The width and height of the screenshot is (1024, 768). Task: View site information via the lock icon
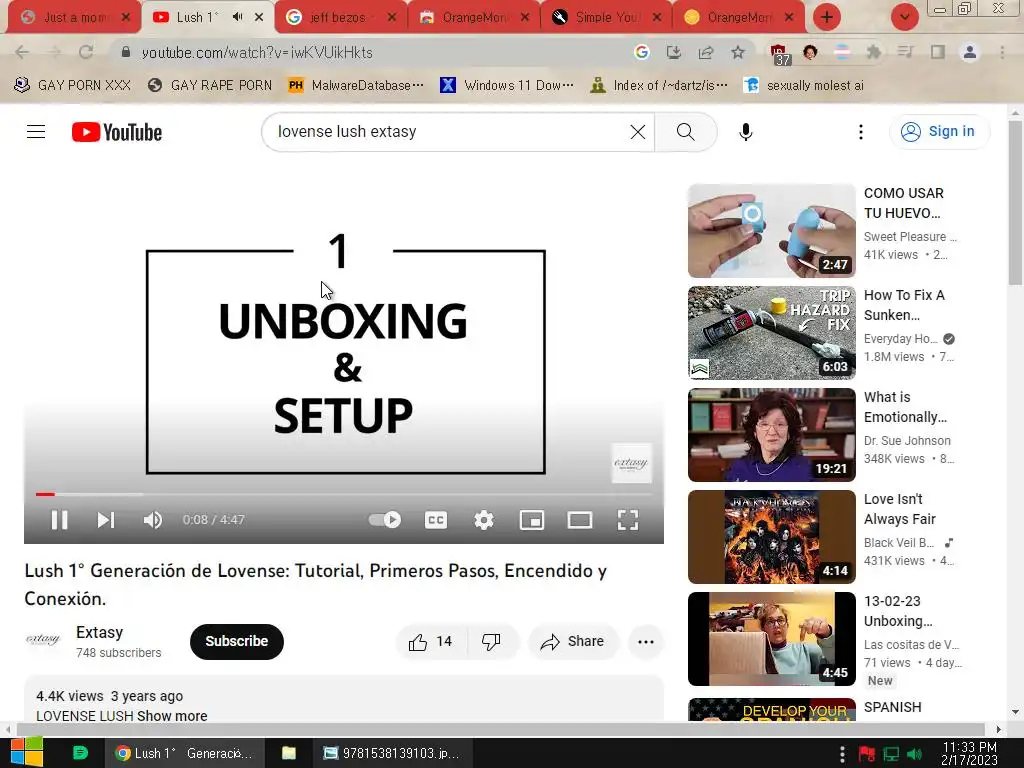(126, 52)
